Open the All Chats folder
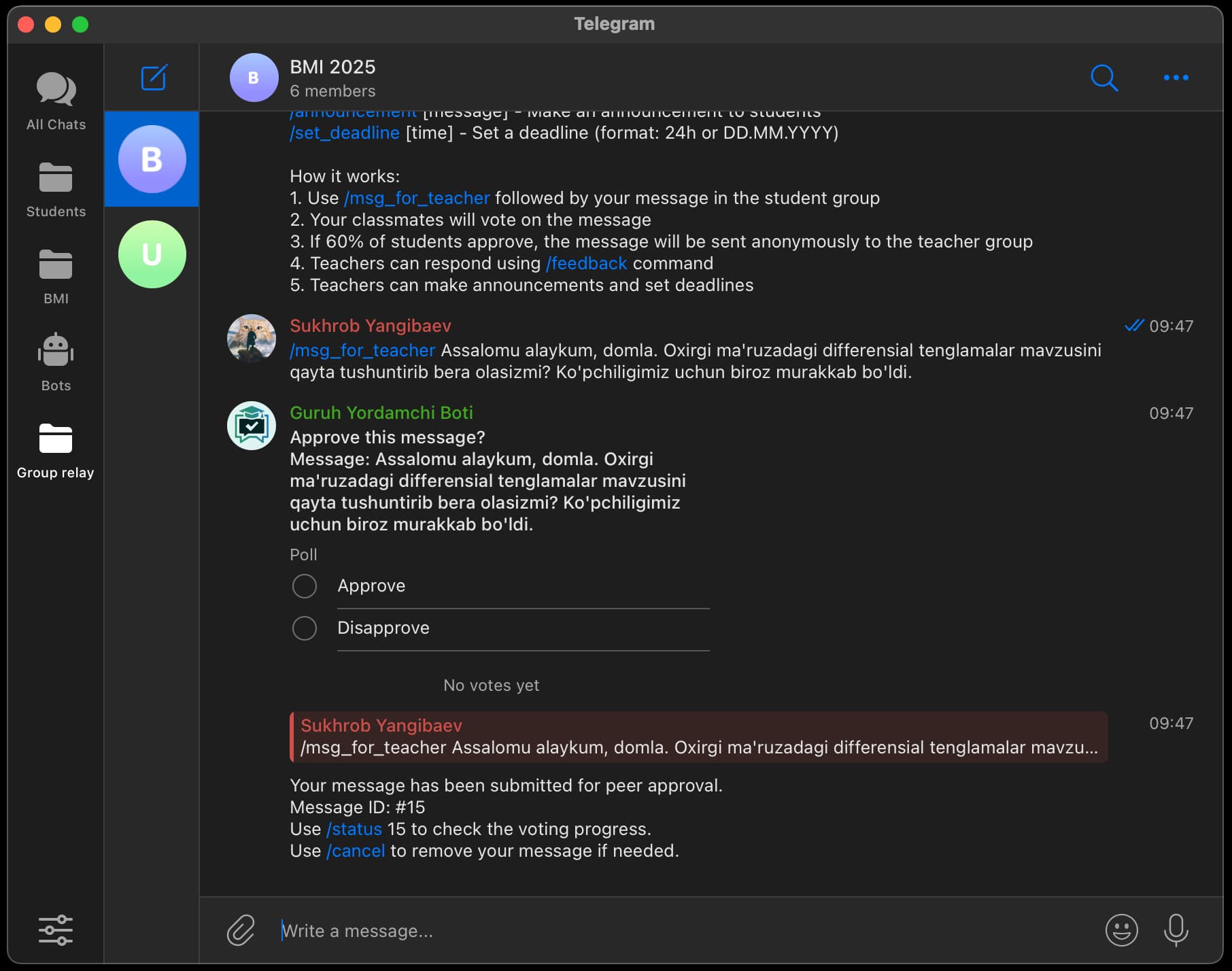 click(x=56, y=101)
